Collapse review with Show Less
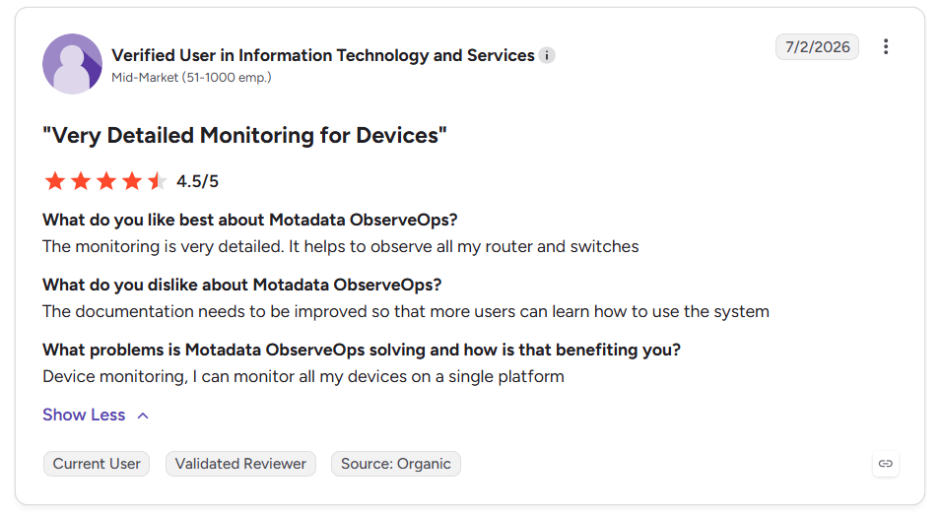Screen dimensions: 936x514 [x=84, y=415]
